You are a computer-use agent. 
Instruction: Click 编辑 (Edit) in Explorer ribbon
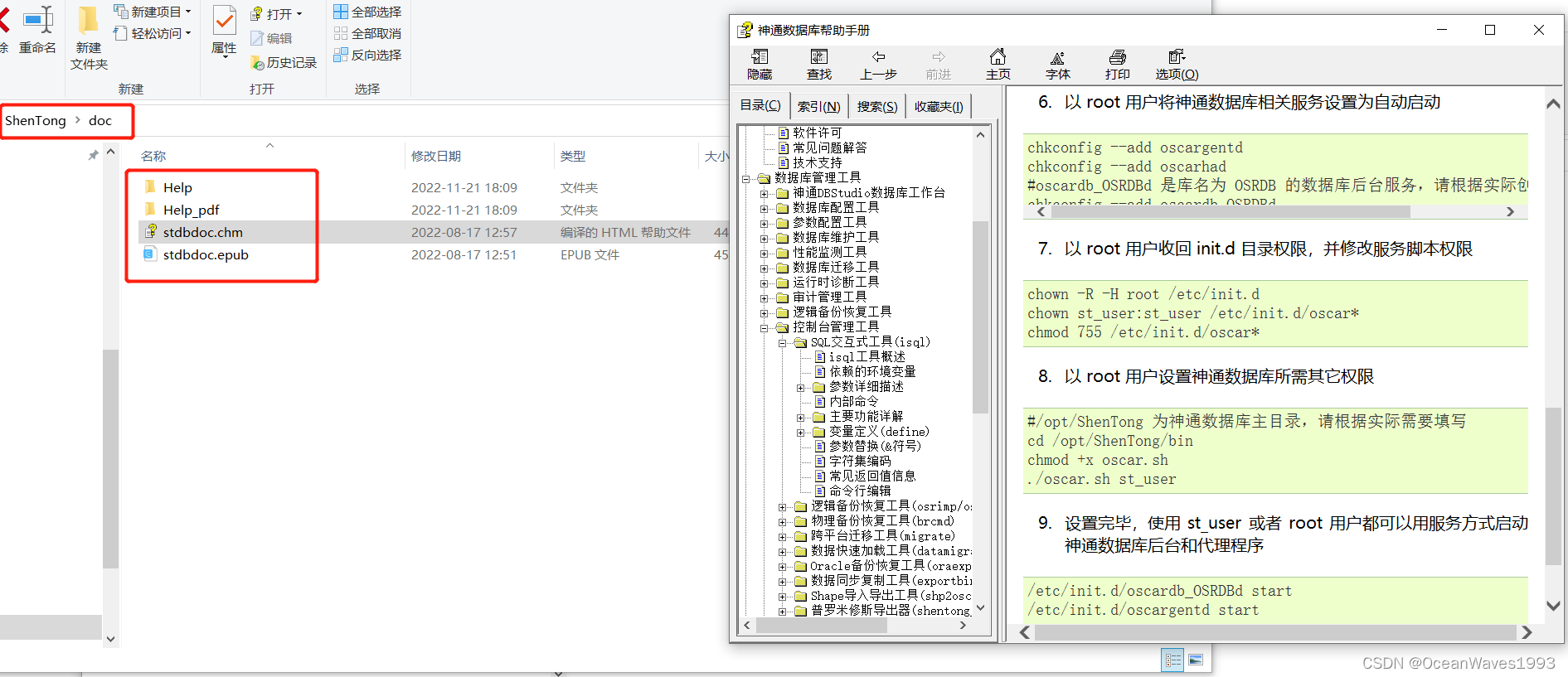coord(271,38)
